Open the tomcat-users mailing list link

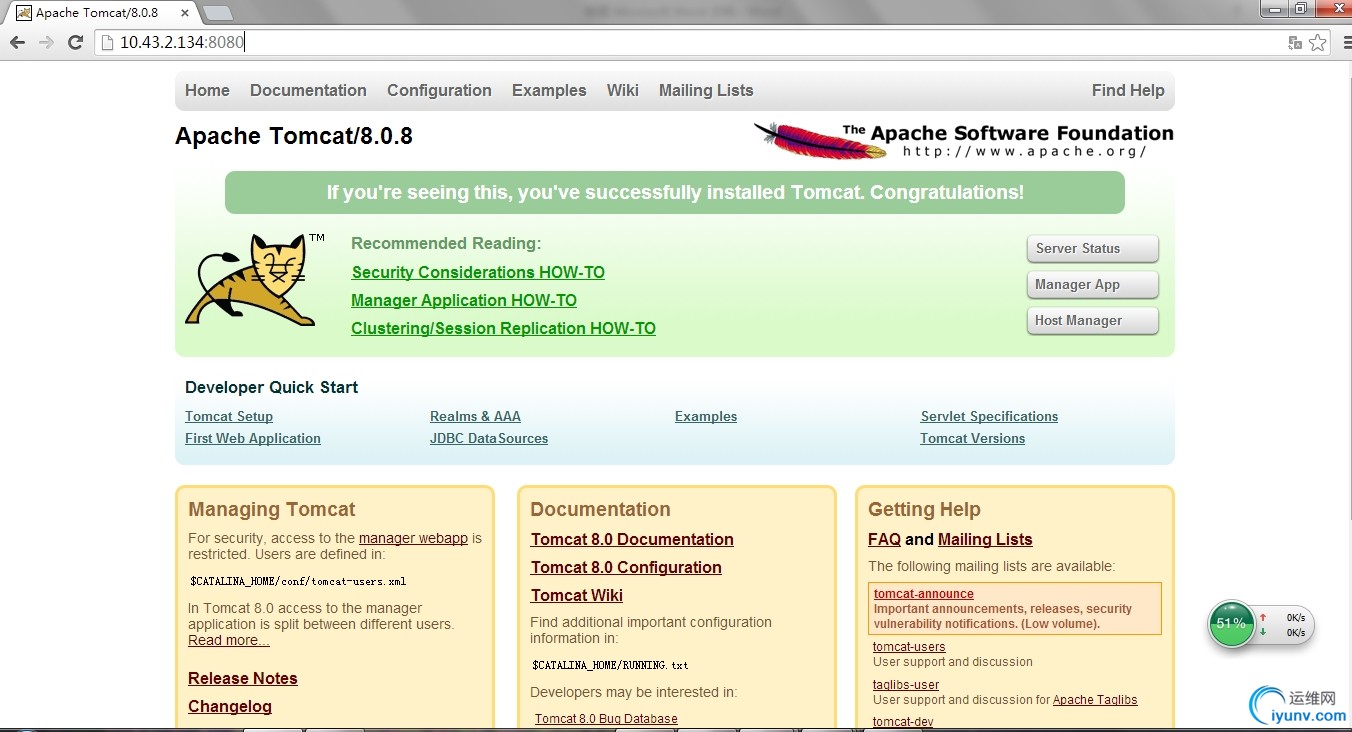(909, 647)
